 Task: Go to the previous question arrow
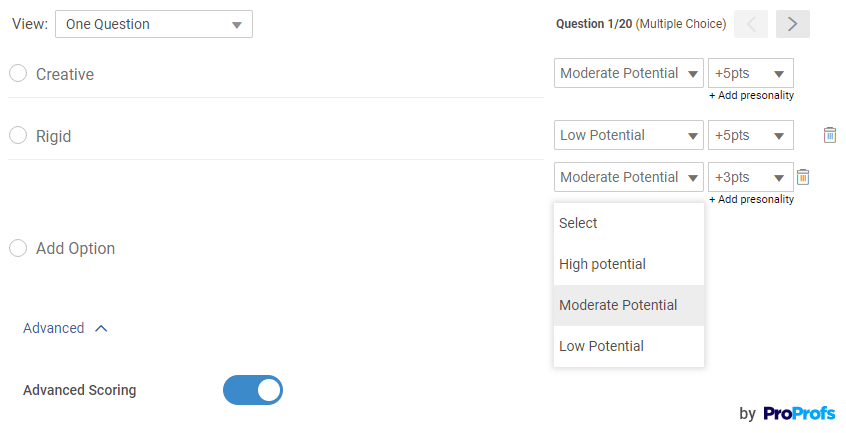(751, 24)
